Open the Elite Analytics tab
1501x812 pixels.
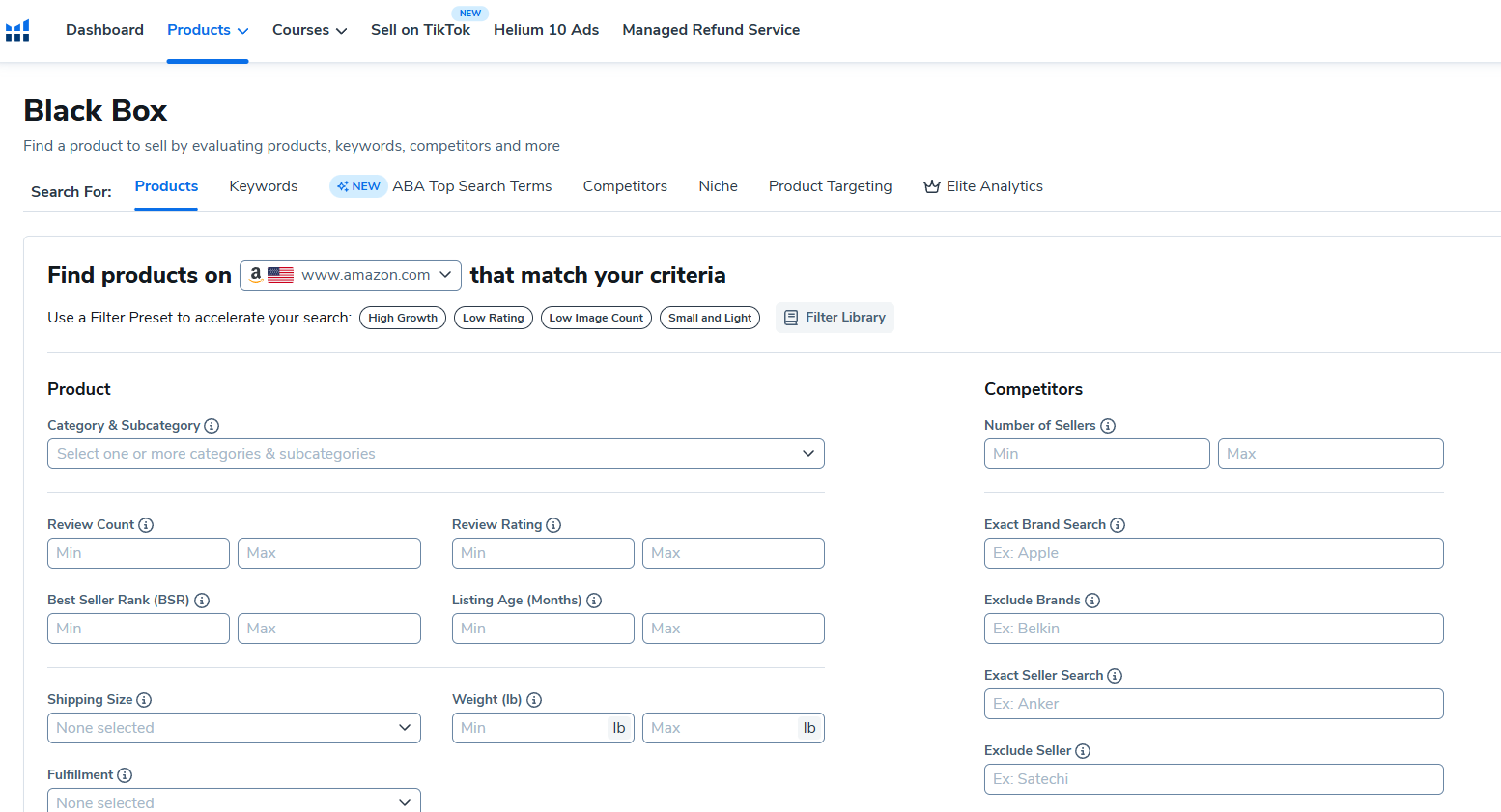[983, 186]
